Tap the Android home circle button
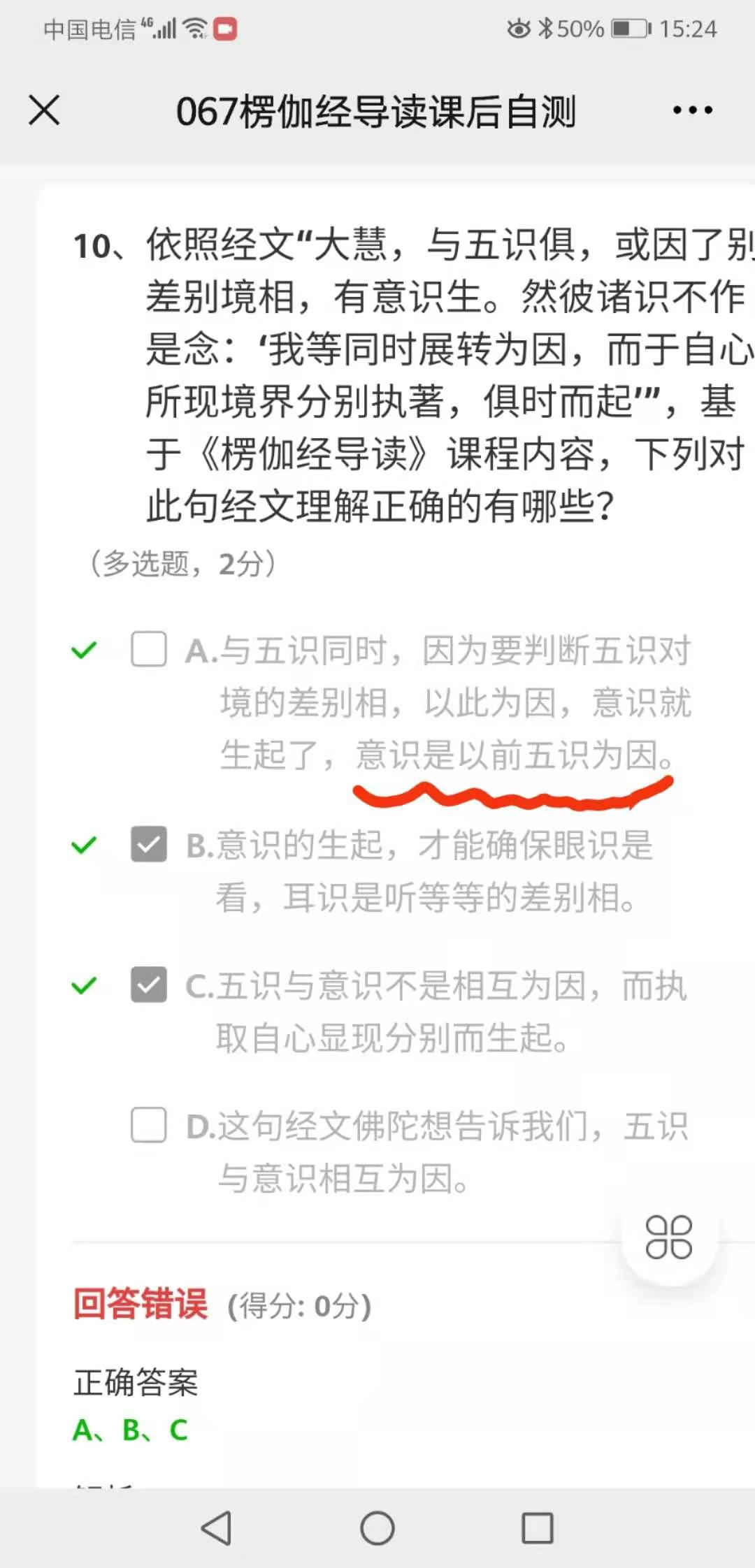755x1568 pixels. pyautogui.click(x=377, y=1528)
